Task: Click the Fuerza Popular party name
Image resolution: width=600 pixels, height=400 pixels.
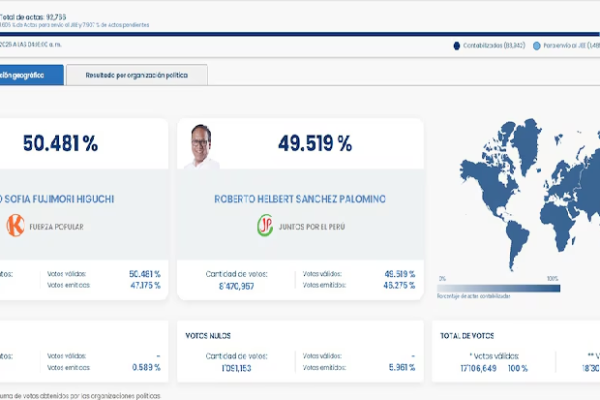Action: [x=56, y=227]
